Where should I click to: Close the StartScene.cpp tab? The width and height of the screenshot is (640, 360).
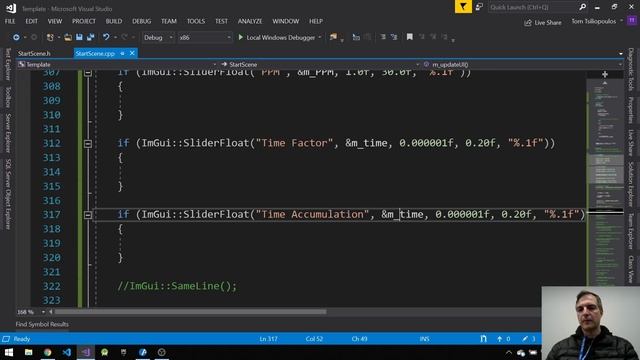tap(132, 53)
